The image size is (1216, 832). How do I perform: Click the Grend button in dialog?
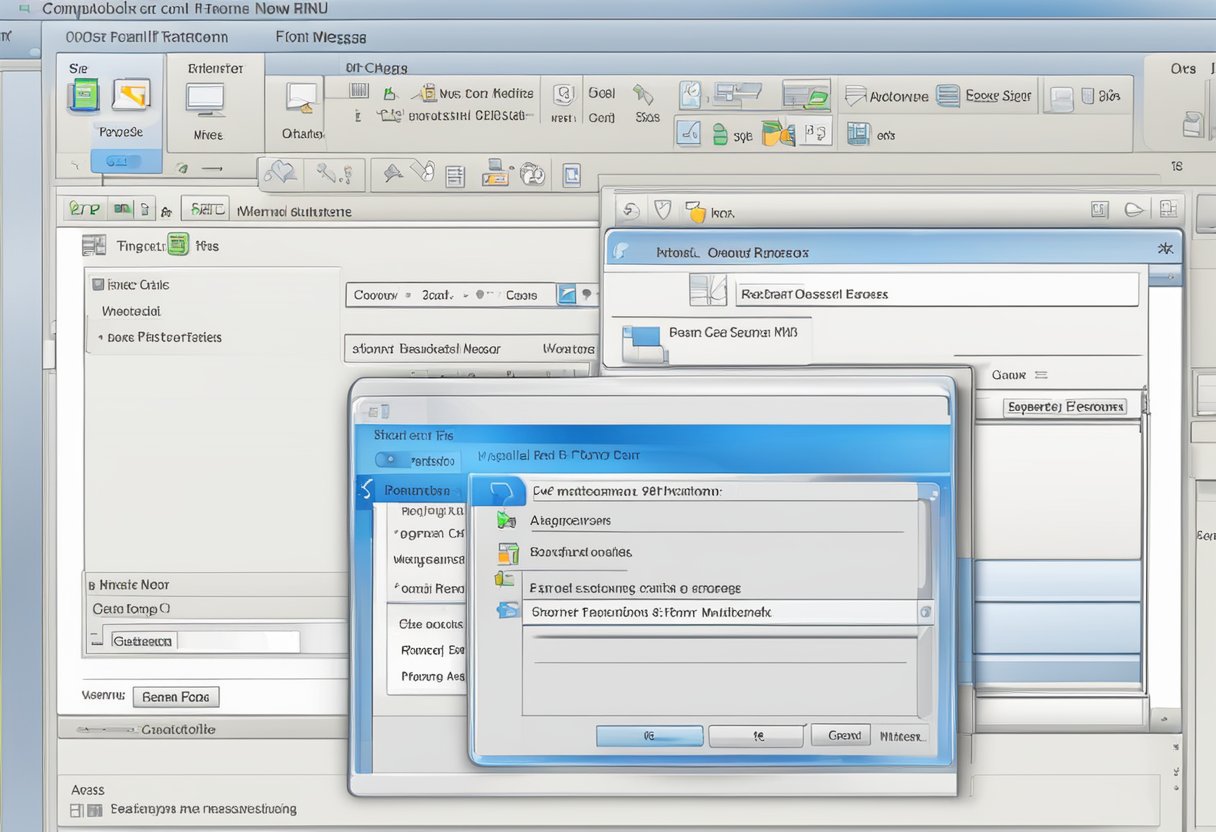tap(842, 735)
